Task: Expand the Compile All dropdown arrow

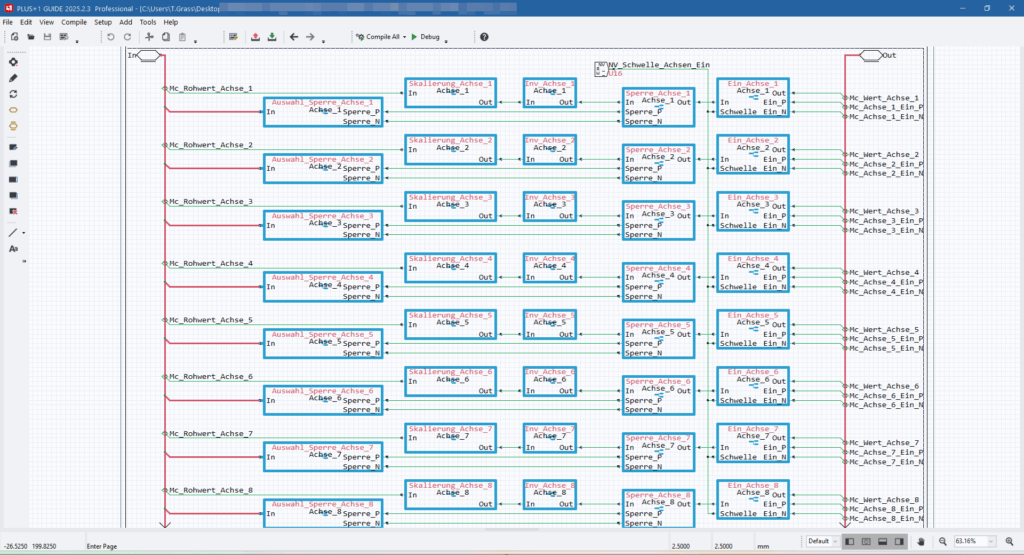Action: coord(404,38)
